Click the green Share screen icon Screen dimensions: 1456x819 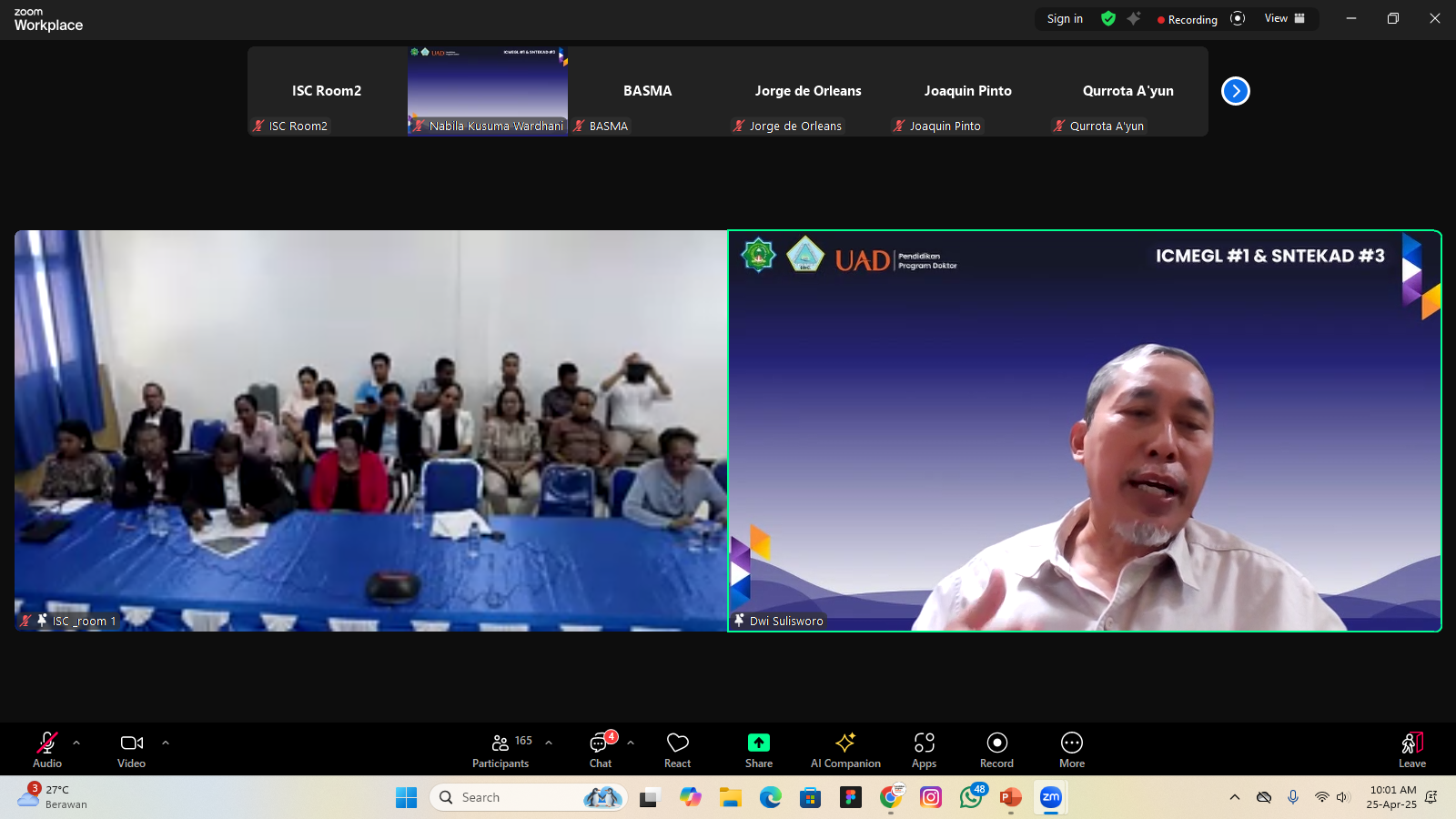[x=758, y=743]
